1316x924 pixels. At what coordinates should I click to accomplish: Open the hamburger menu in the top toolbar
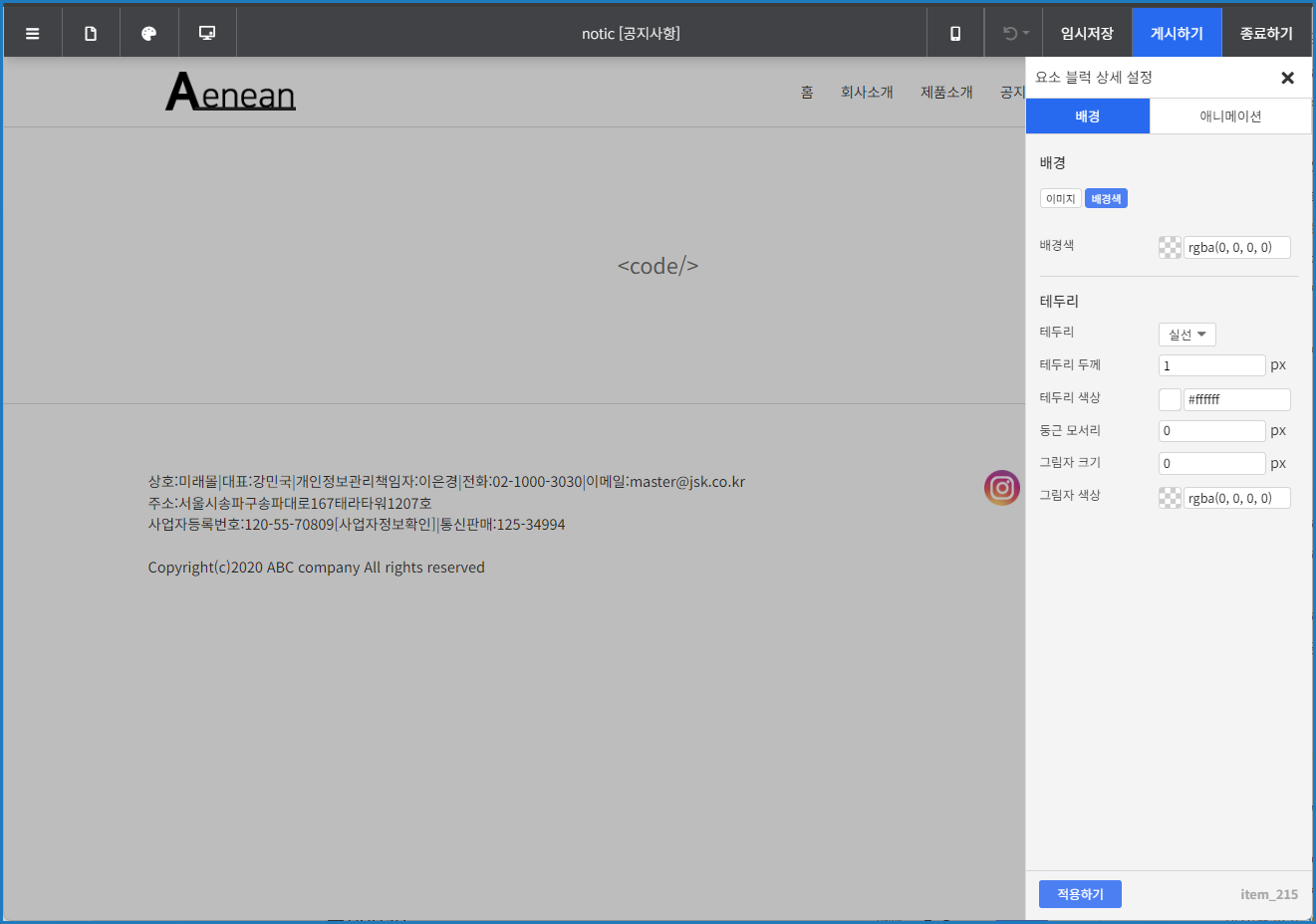[x=32, y=32]
